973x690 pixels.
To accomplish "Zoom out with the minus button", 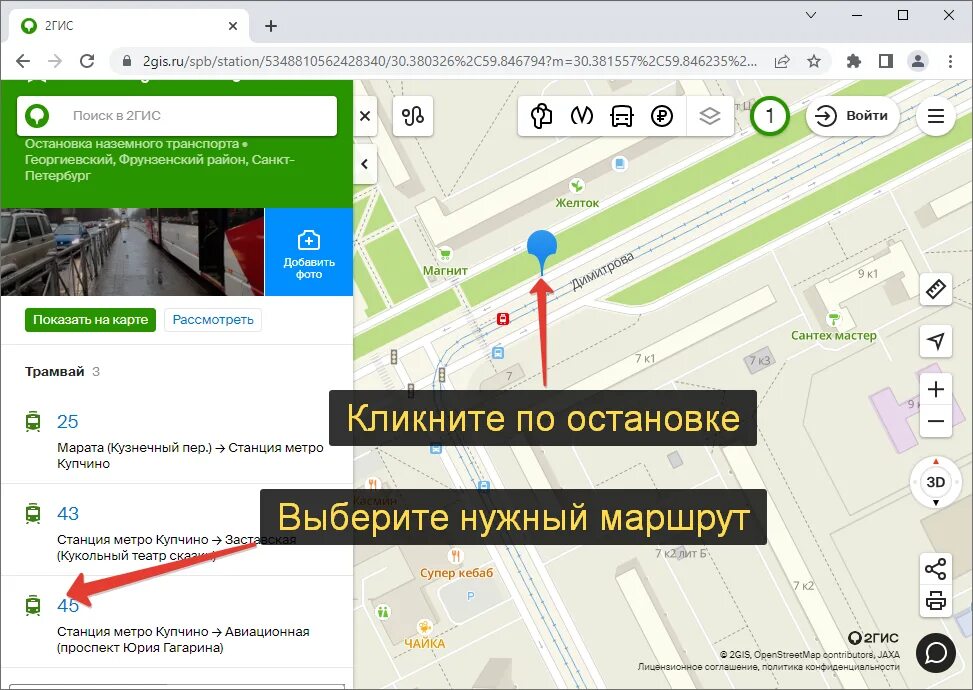I will click(936, 421).
